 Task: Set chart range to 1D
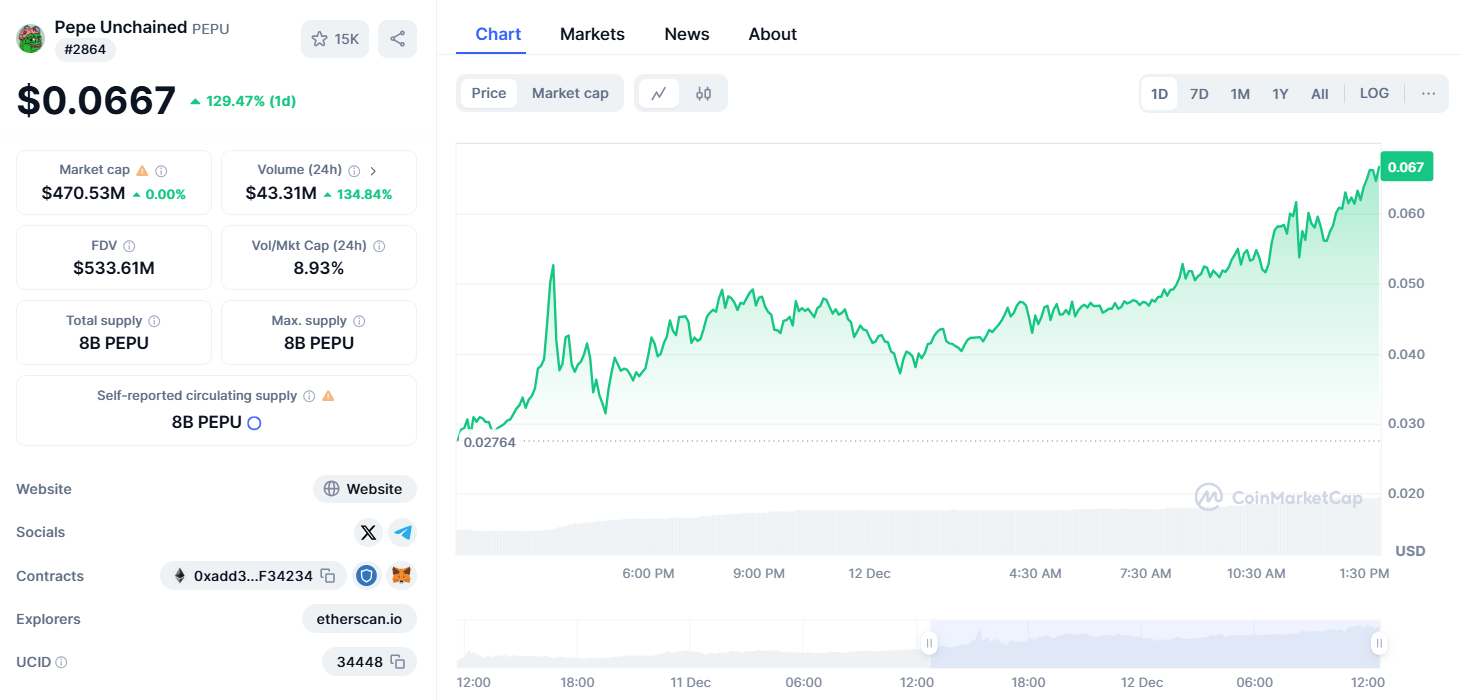click(1159, 94)
